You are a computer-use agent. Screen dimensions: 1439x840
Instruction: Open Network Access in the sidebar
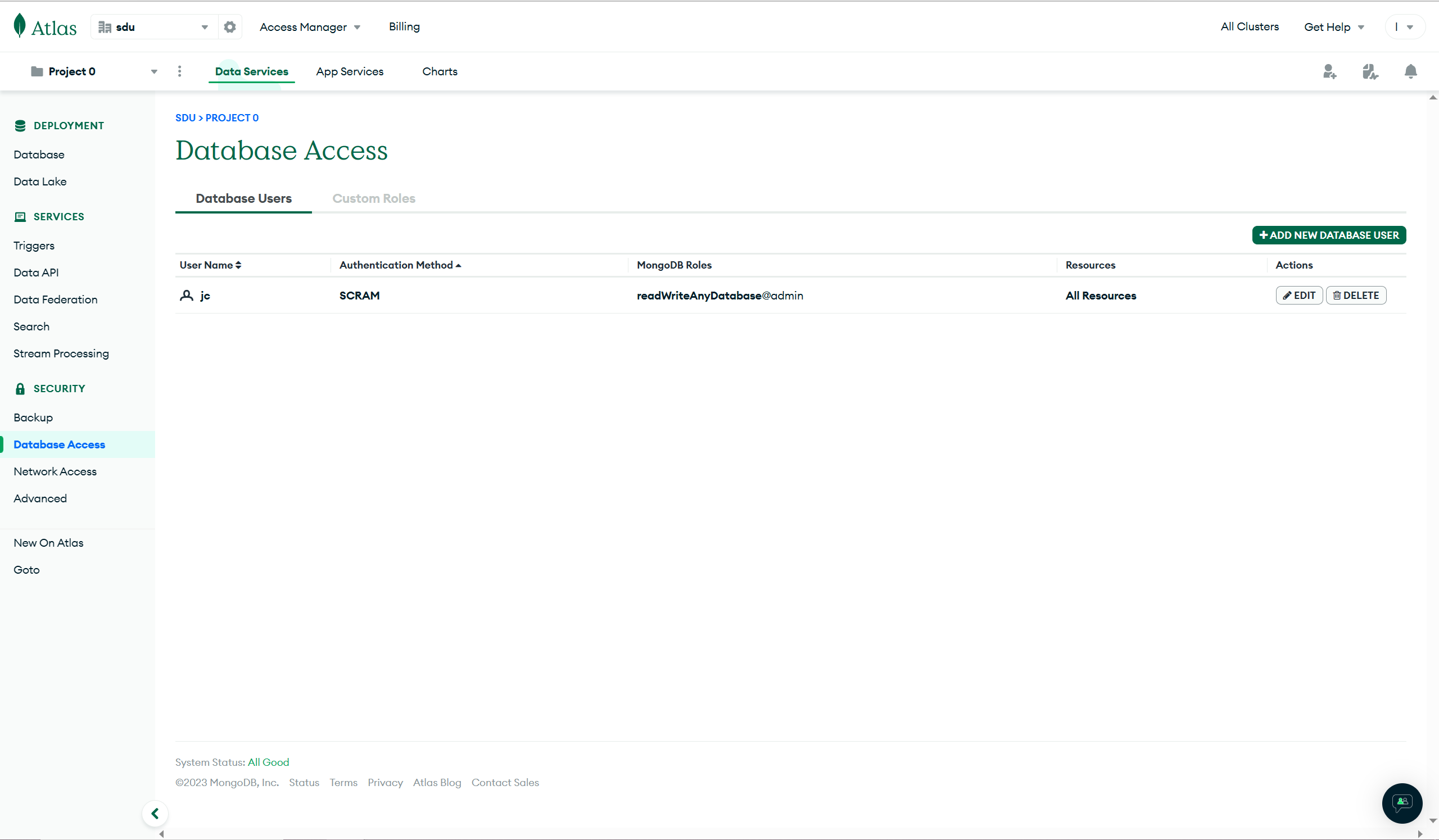pyautogui.click(x=55, y=471)
